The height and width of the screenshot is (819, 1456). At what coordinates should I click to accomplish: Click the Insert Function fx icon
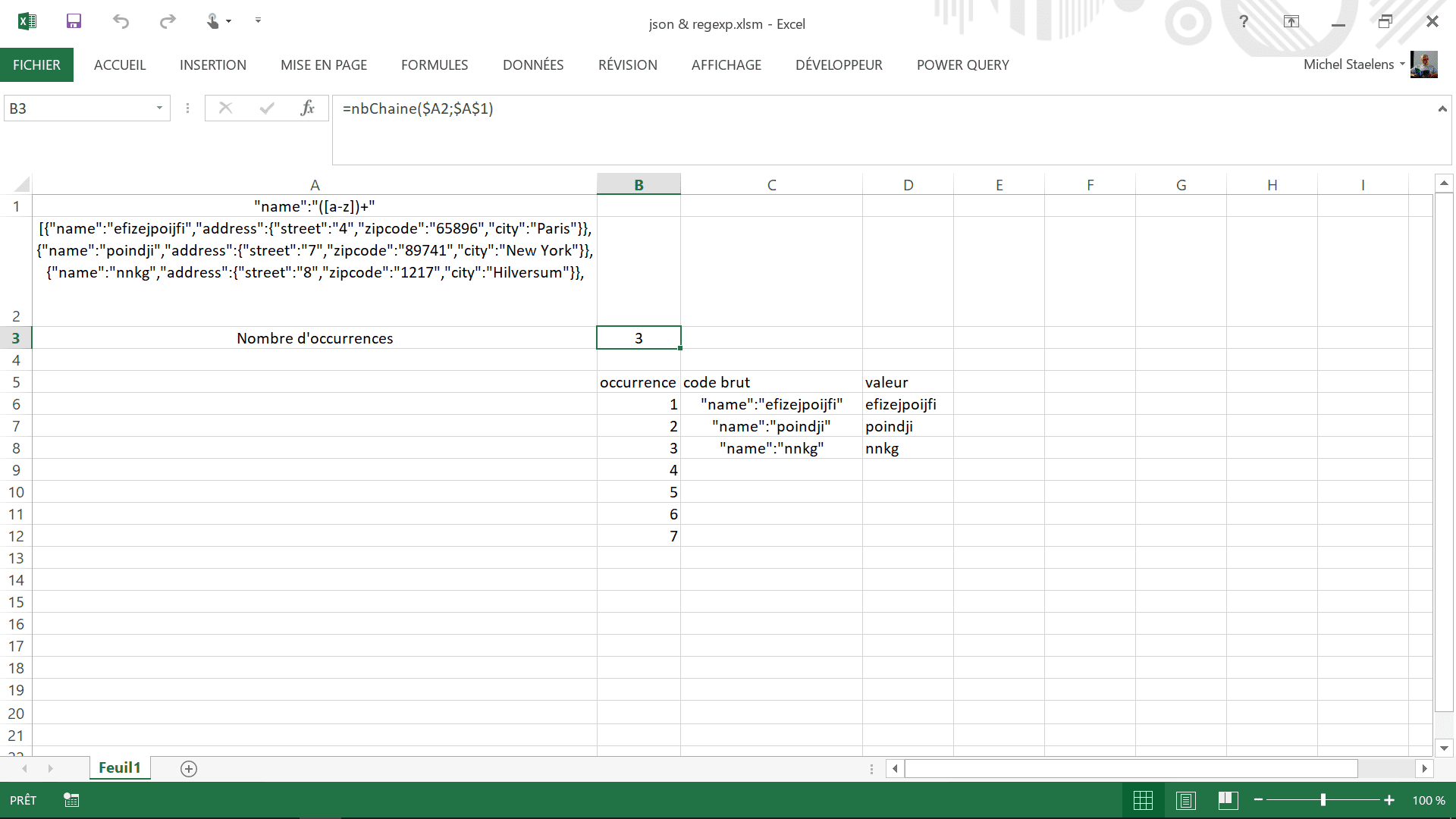click(307, 108)
